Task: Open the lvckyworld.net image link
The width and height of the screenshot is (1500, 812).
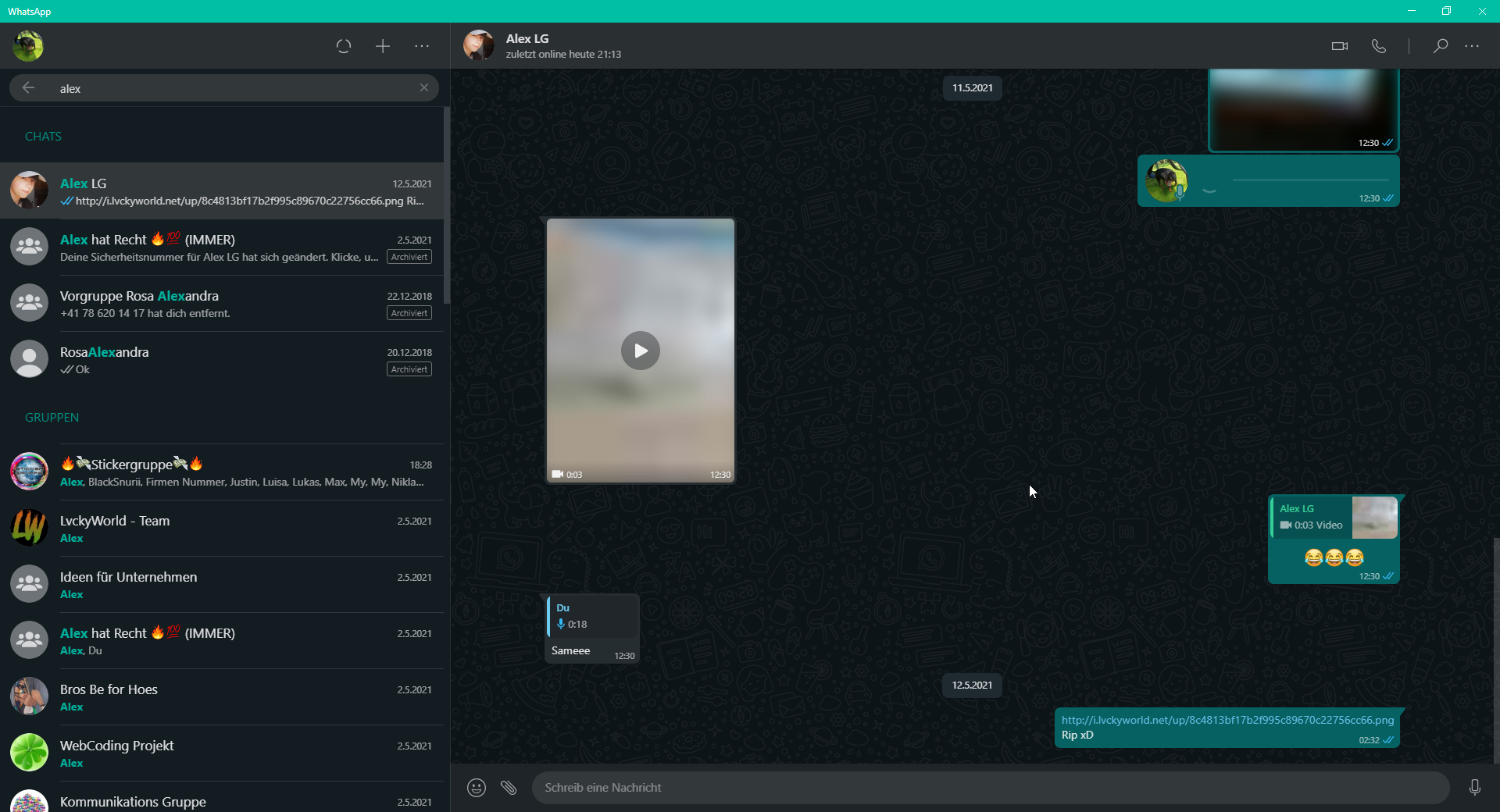Action: (x=1227, y=720)
